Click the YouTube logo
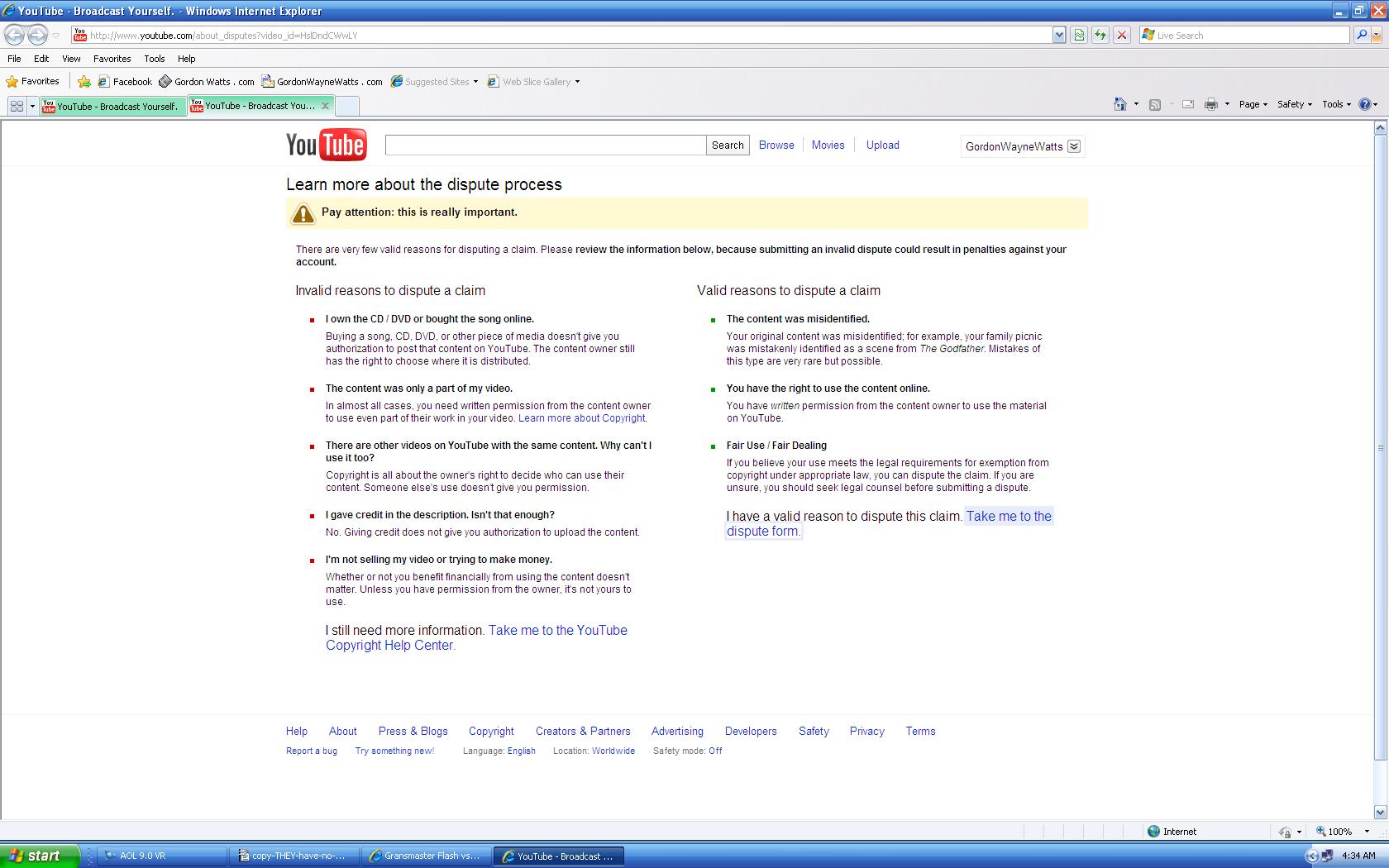This screenshot has width=1389, height=868. click(x=327, y=145)
